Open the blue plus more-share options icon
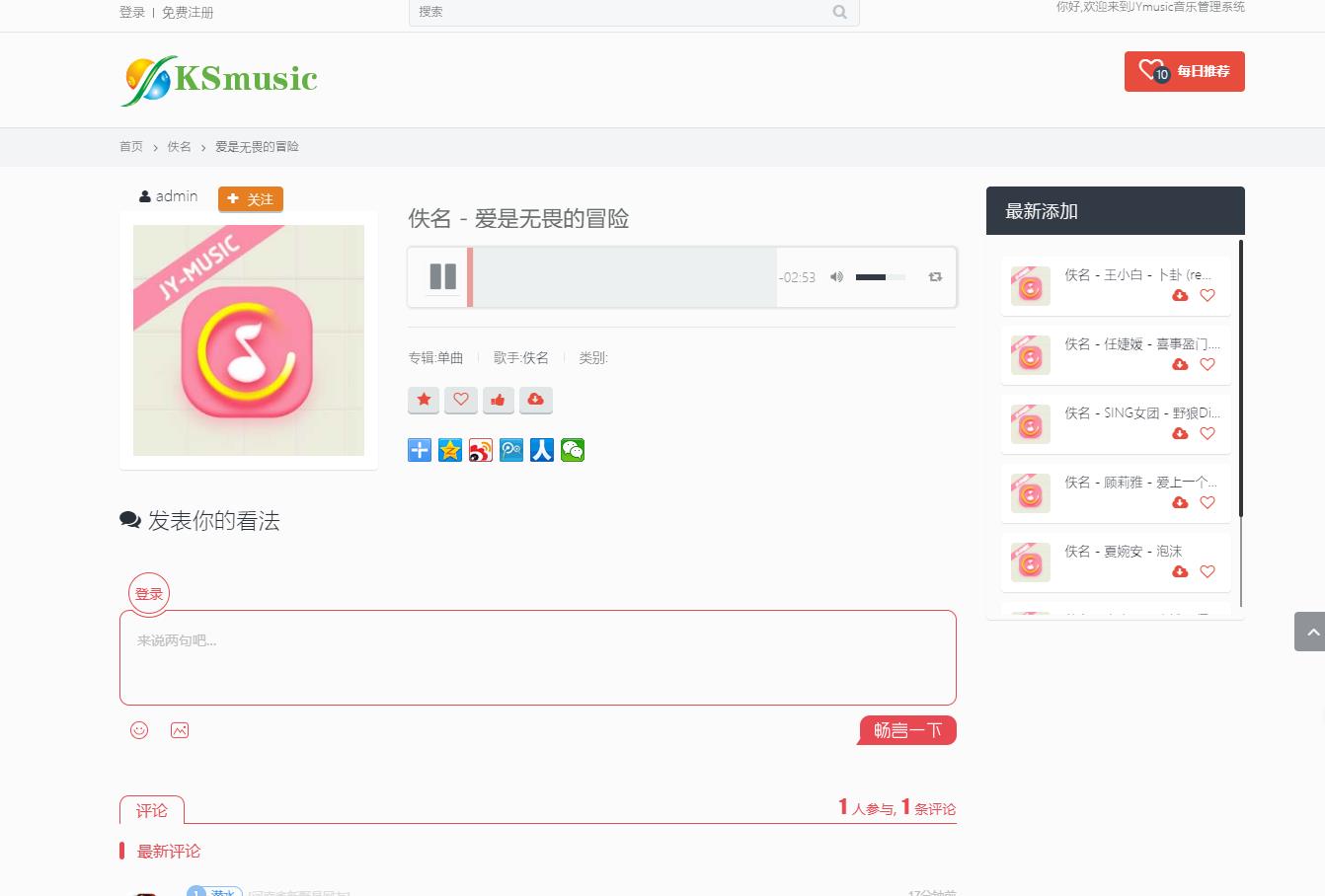This screenshot has width=1325, height=896. click(x=420, y=451)
